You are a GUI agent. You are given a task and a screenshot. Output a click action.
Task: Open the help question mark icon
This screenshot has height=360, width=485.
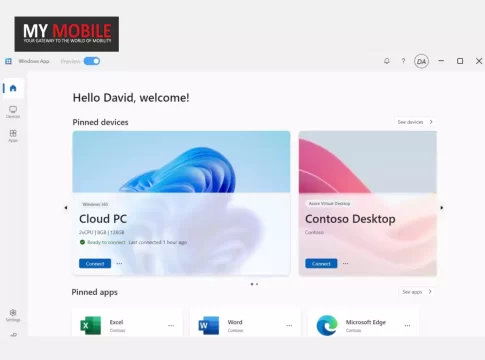coord(403,61)
